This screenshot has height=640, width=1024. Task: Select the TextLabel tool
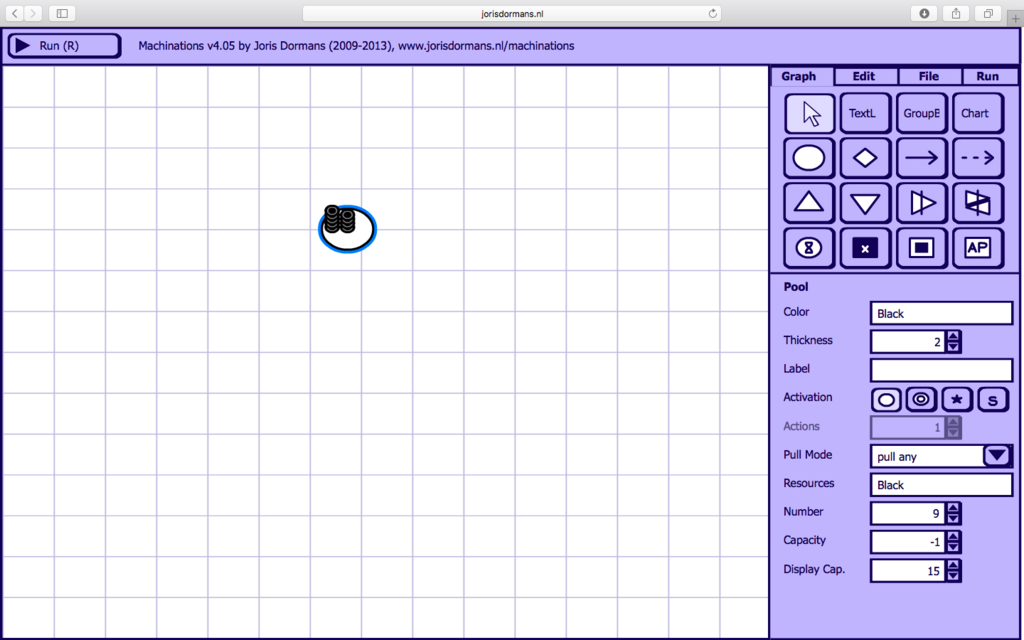tap(865, 113)
